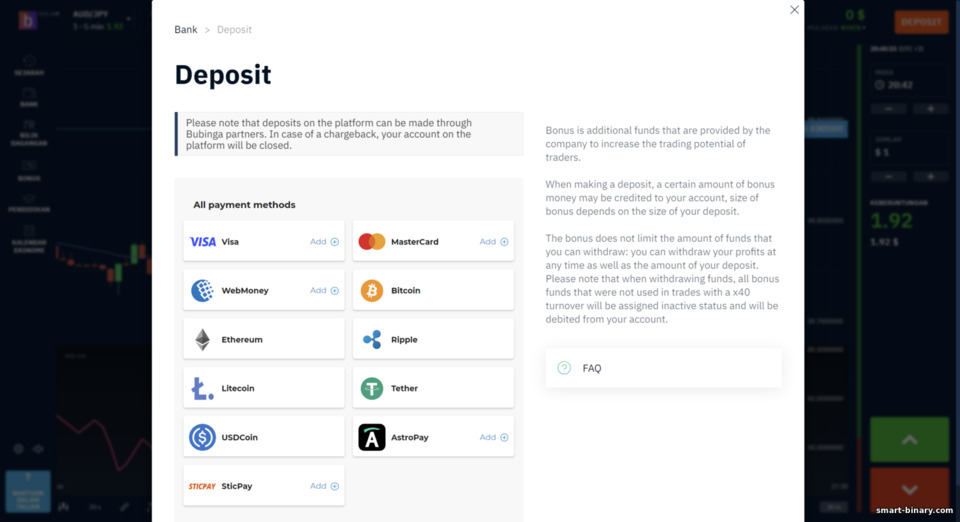
Task: Click the green up-arrow trade button
Action: tap(909, 439)
